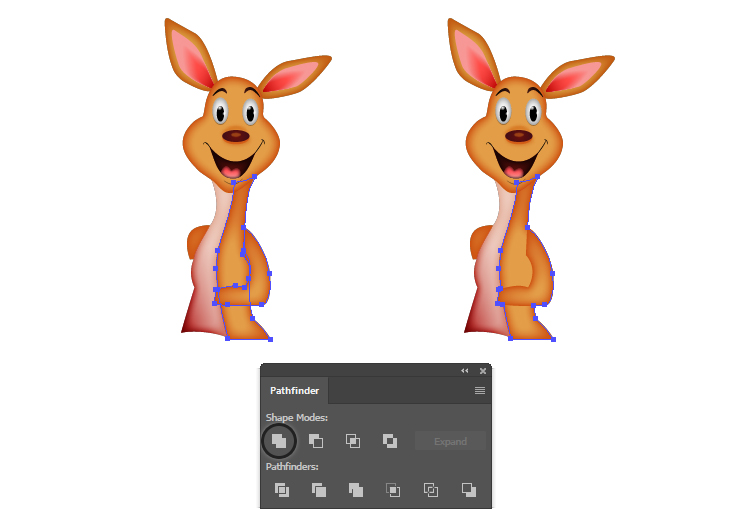Click the Minus Front shape mode icon
This screenshot has width=730, height=530.
point(316,441)
